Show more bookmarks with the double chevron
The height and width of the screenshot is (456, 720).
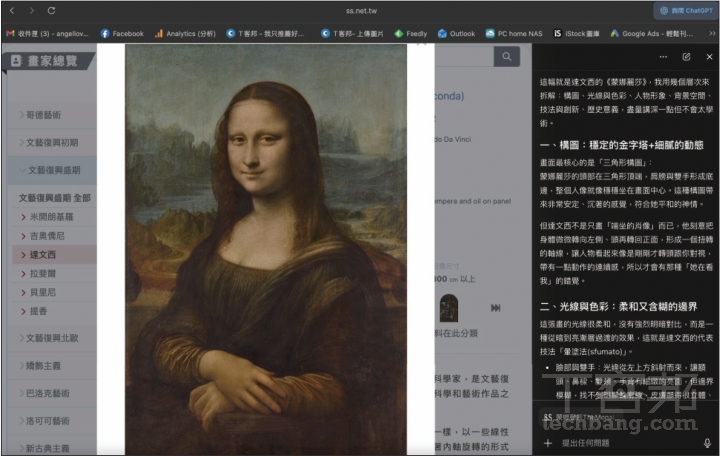(712, 34)
